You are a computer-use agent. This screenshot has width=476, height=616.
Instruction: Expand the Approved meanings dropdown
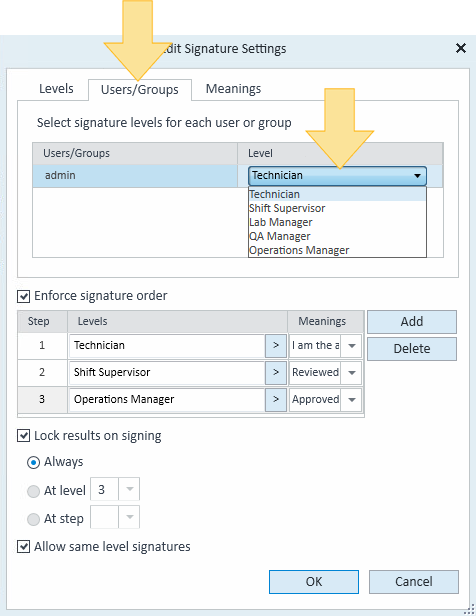pyautogui.click(x=352, y=400)
